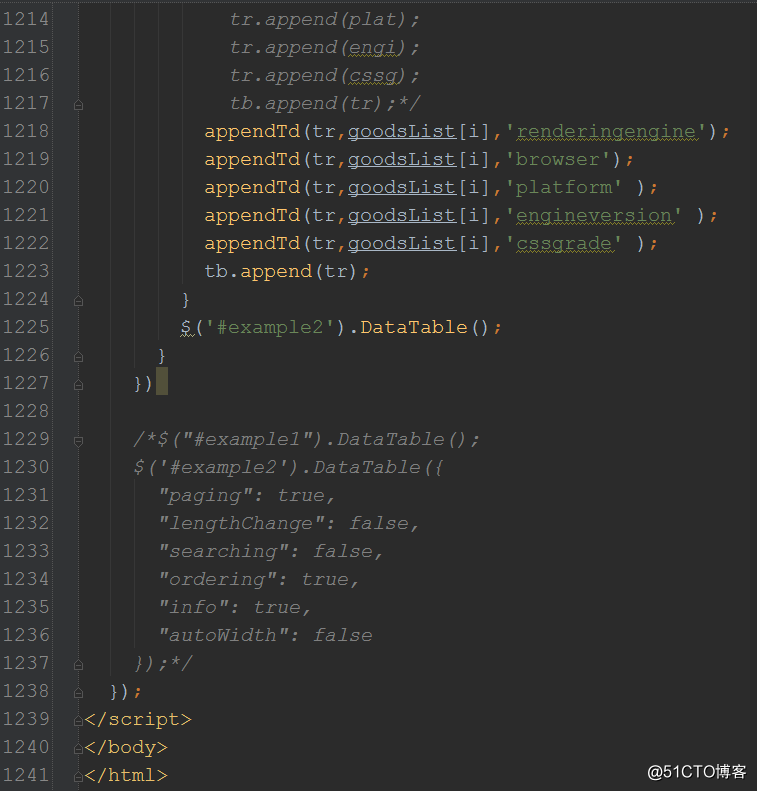Click the </html> closing tag
Viewport: 757px width, 791px height.
point(126,775)
